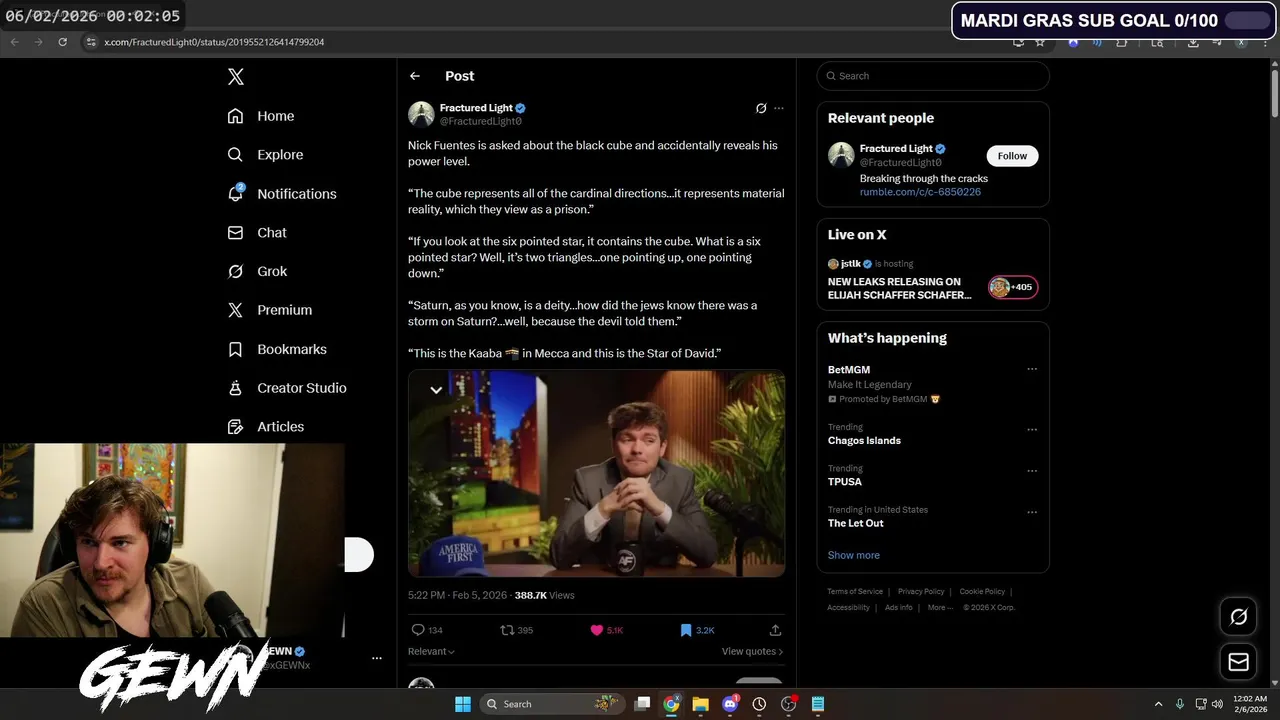Open Explore in the sidebar
The height and width of the screenshot is (720, 1280).
265,155
